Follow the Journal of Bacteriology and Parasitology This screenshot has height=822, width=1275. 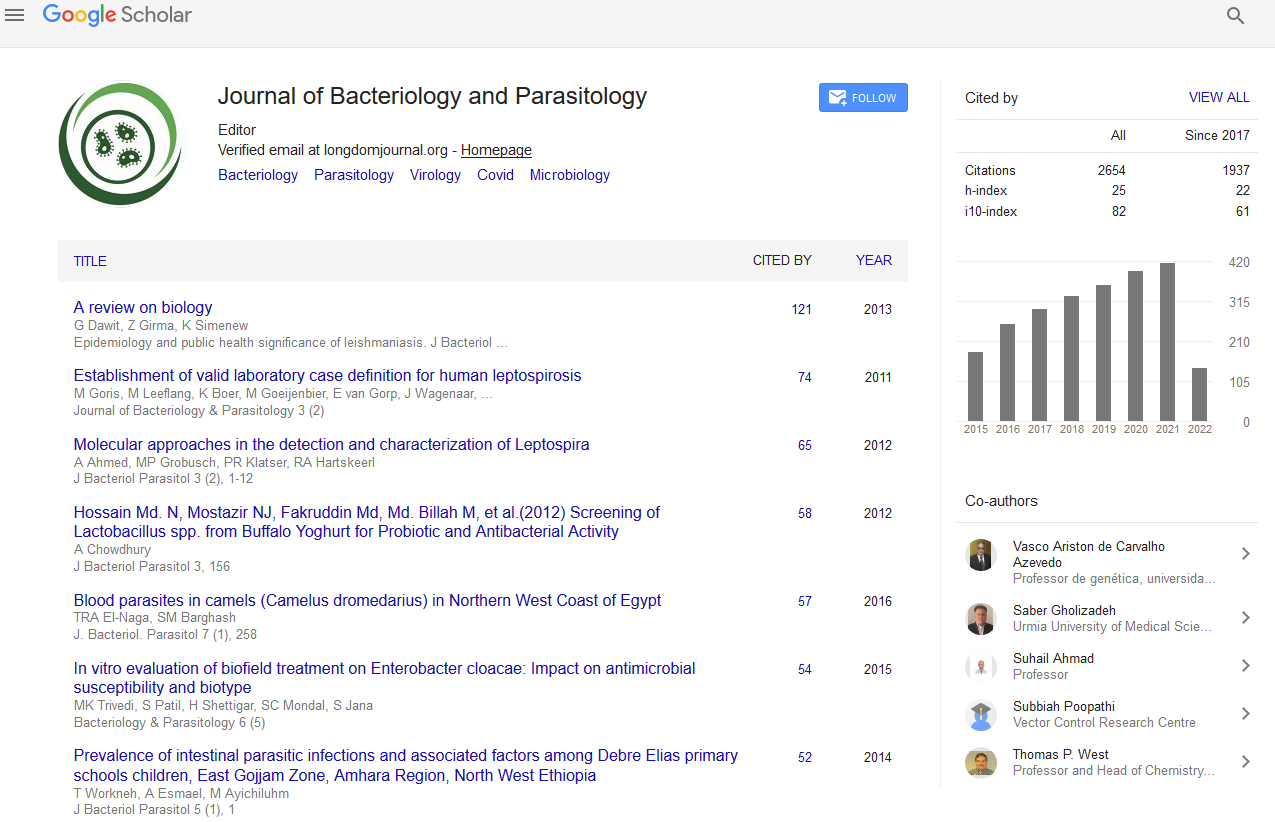click(x=863, y=98)
